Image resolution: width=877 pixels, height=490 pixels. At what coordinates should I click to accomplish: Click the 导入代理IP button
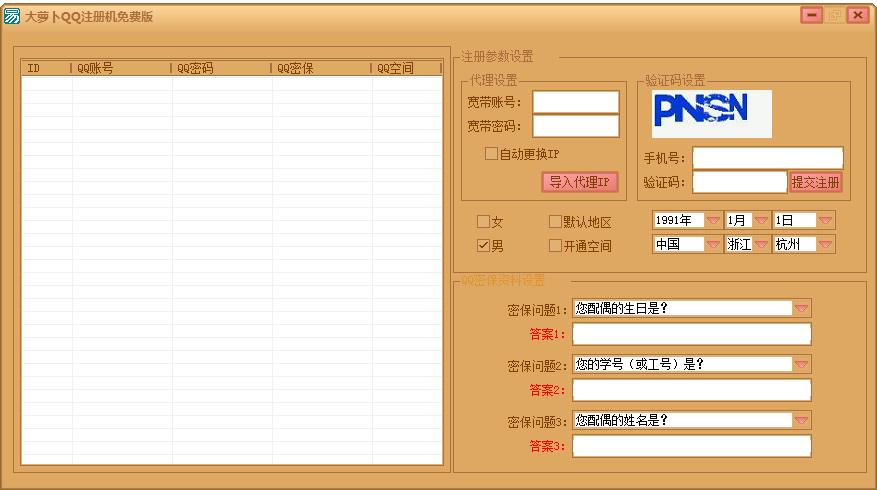(x=580, y=182)
